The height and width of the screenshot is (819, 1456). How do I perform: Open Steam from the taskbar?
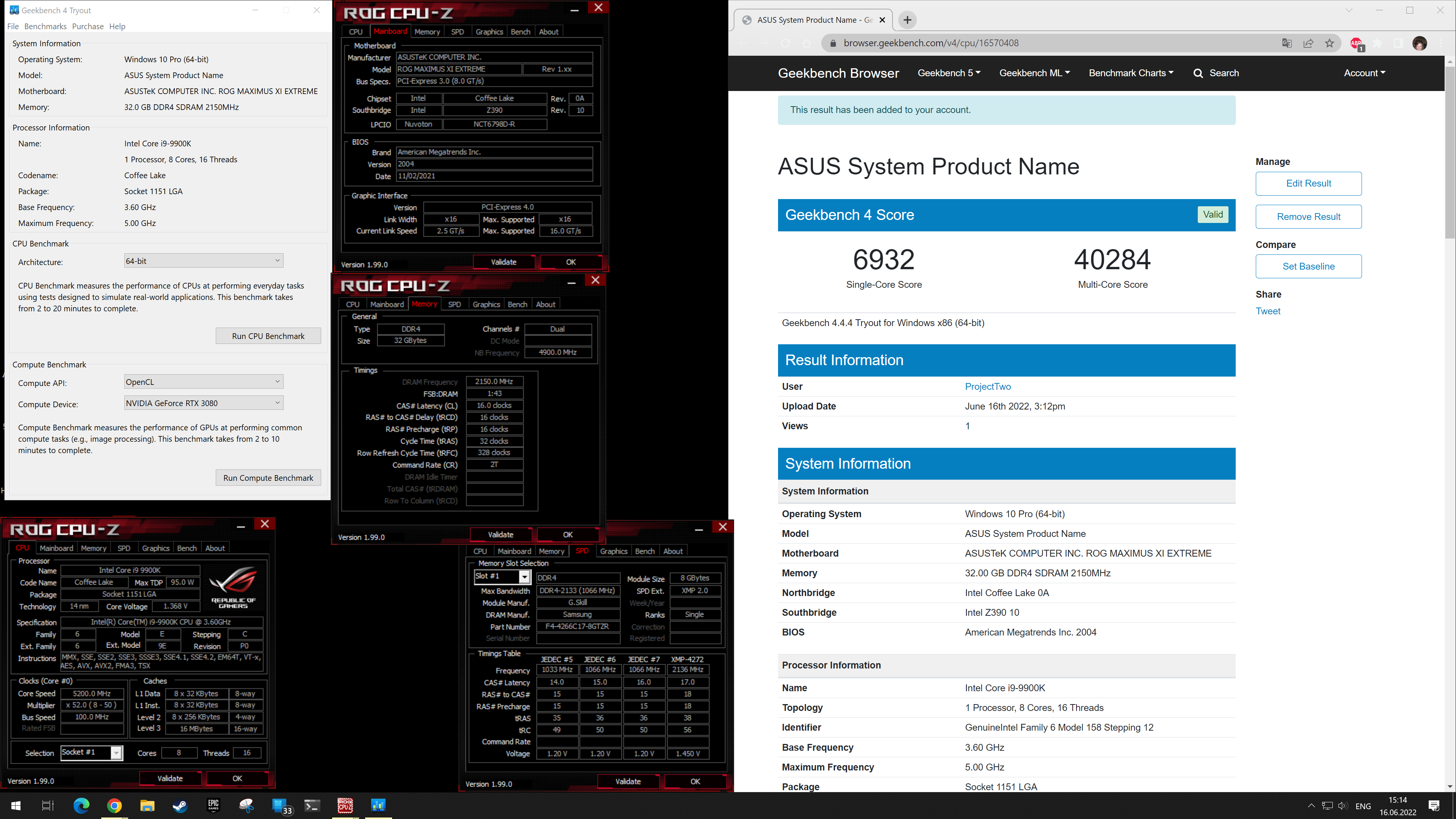point(180,805)
